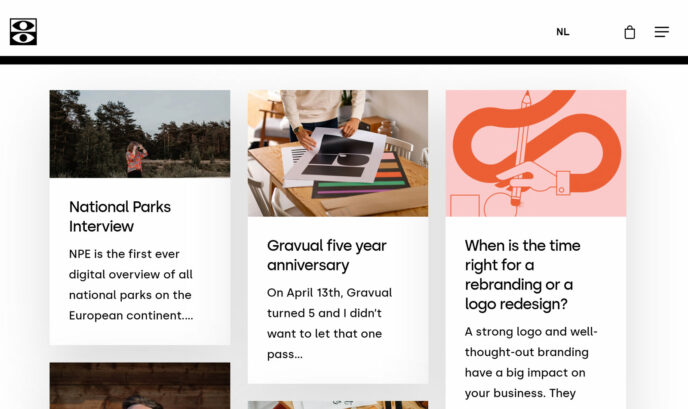The image size is (688, 409).
Task: Open the Gravual five year anniversary title
Action: point(326,255)
